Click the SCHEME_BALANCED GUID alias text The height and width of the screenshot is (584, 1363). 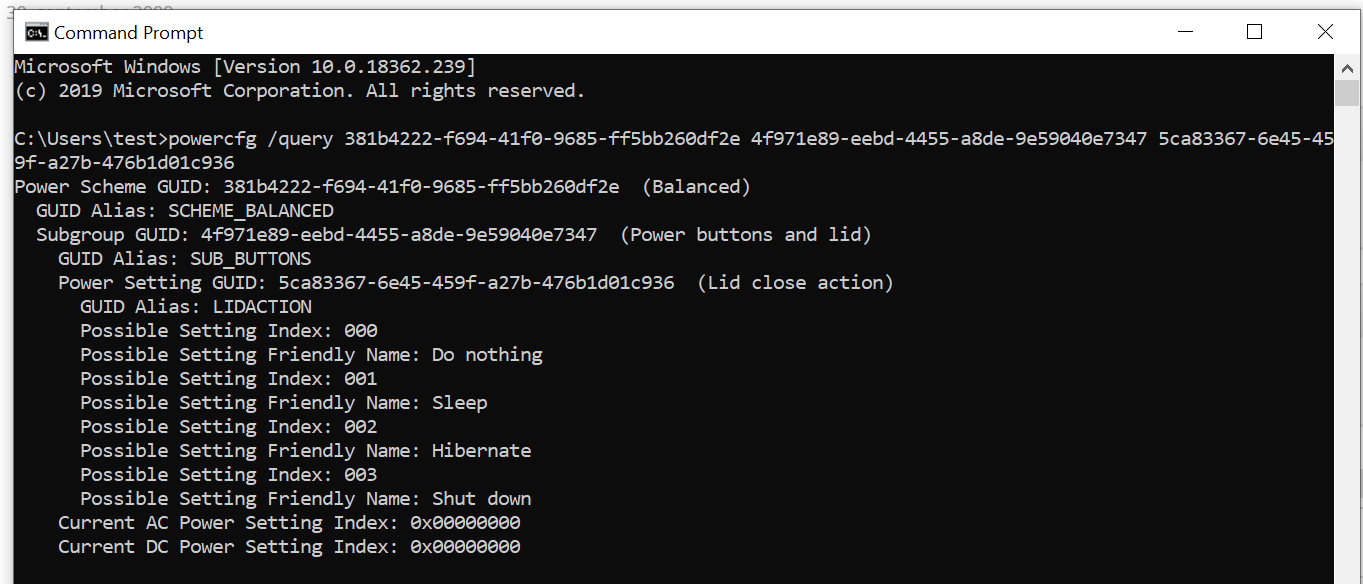tap(251, 211)
